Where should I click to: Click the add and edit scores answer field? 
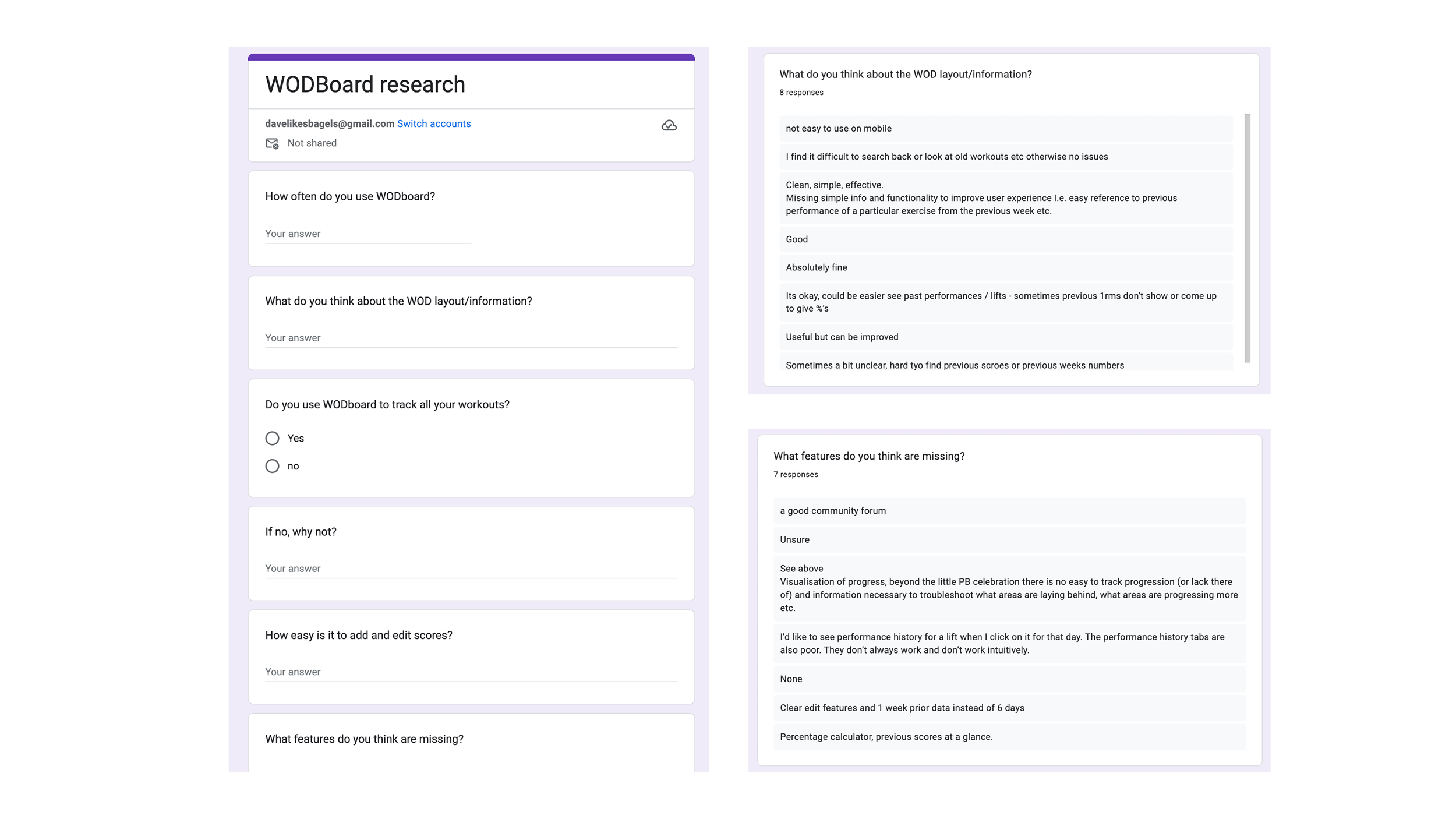(471, 672)
